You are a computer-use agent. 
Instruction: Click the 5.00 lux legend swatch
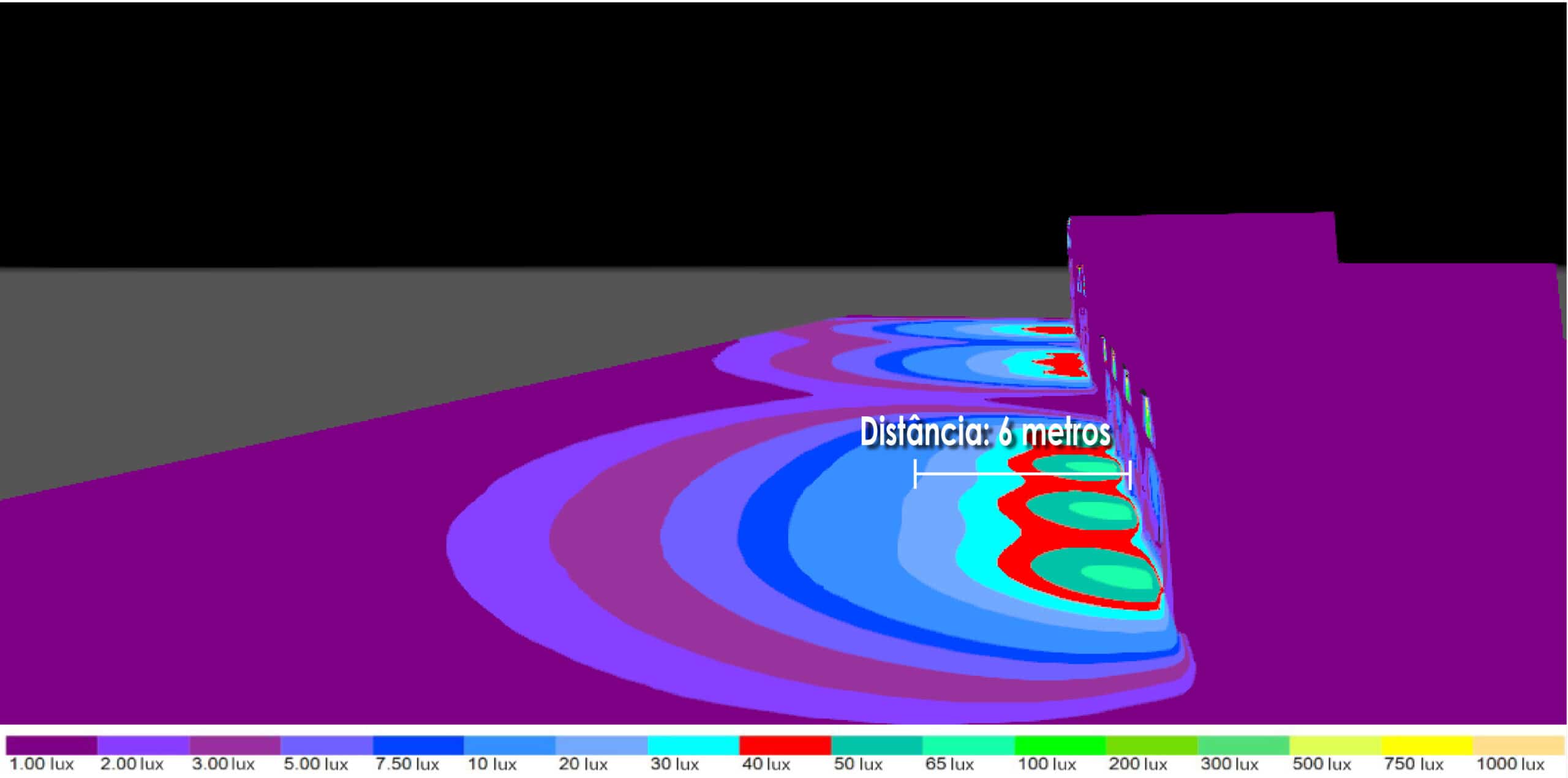coord(326,745)
